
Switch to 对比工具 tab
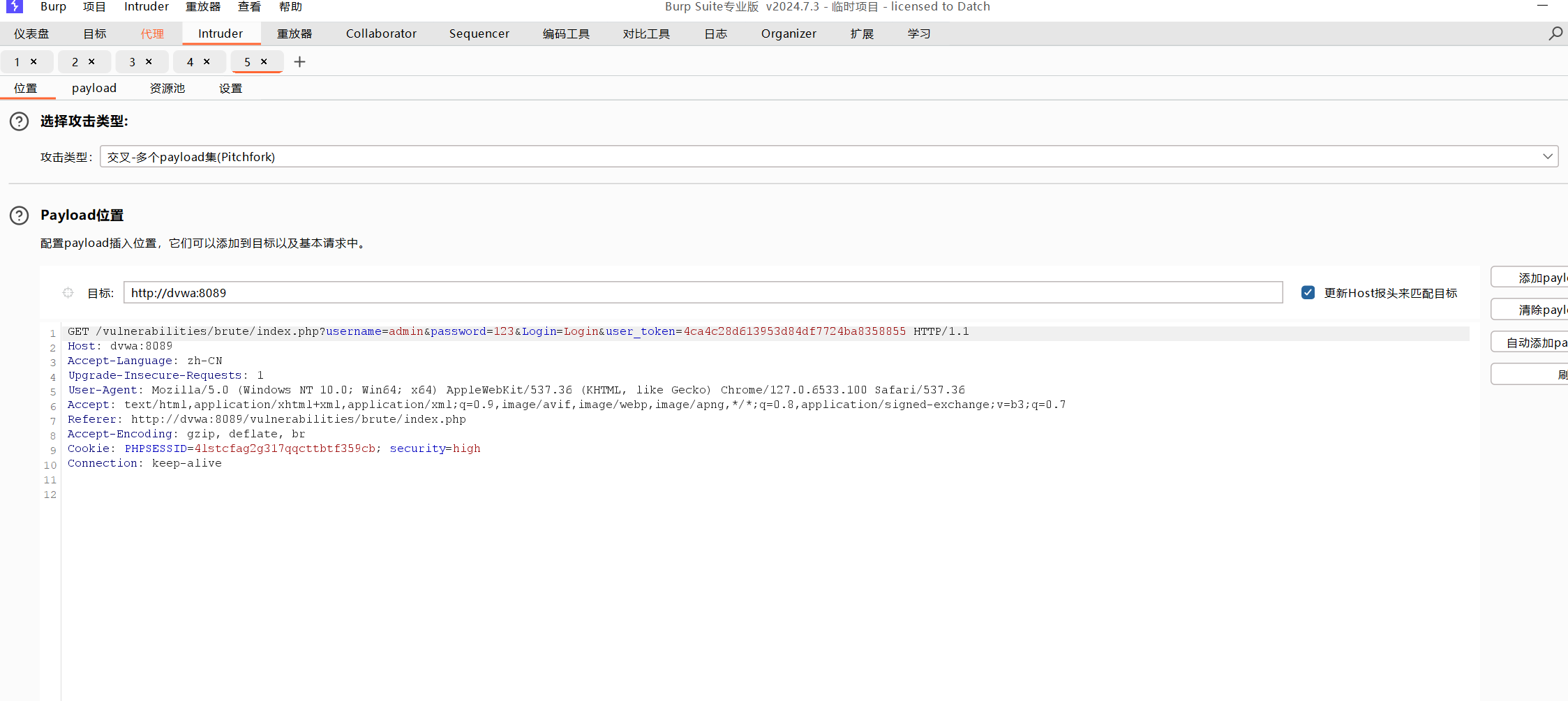[x=646, y=33]
